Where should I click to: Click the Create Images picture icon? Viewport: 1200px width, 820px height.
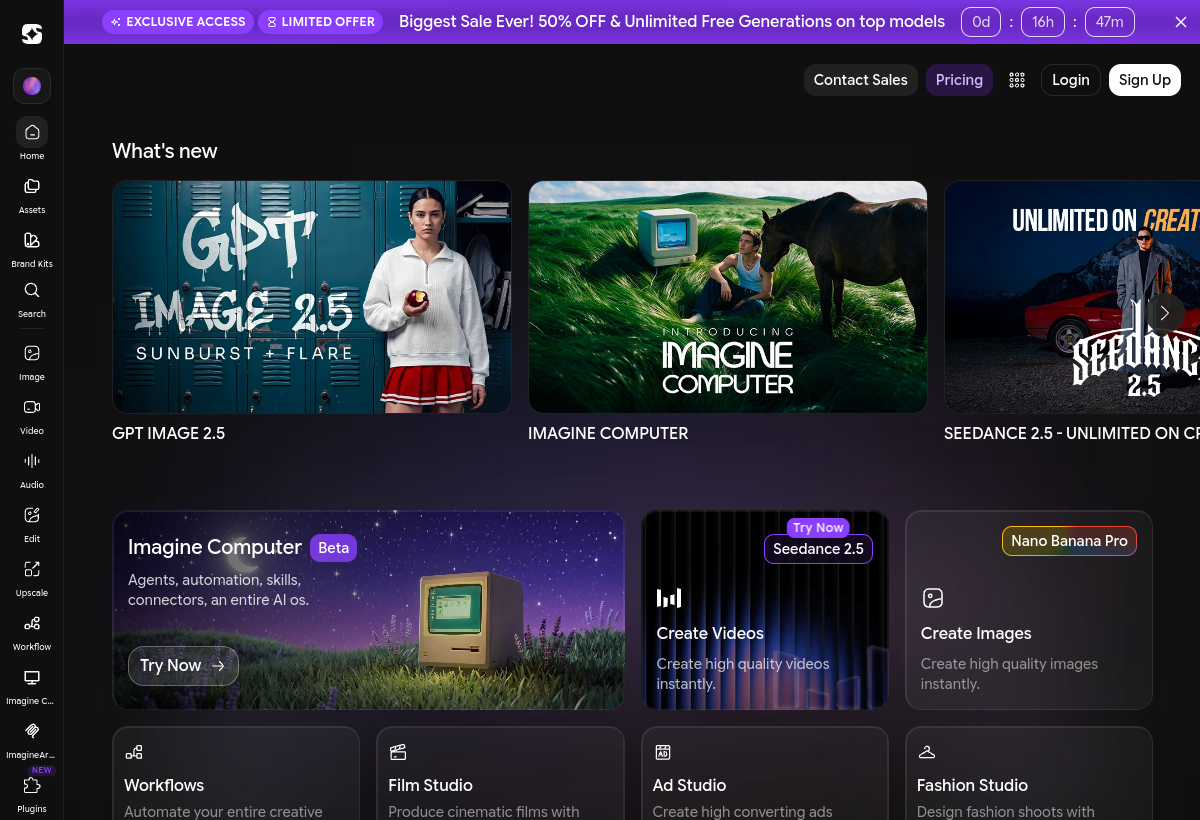(x=933, y=598)
